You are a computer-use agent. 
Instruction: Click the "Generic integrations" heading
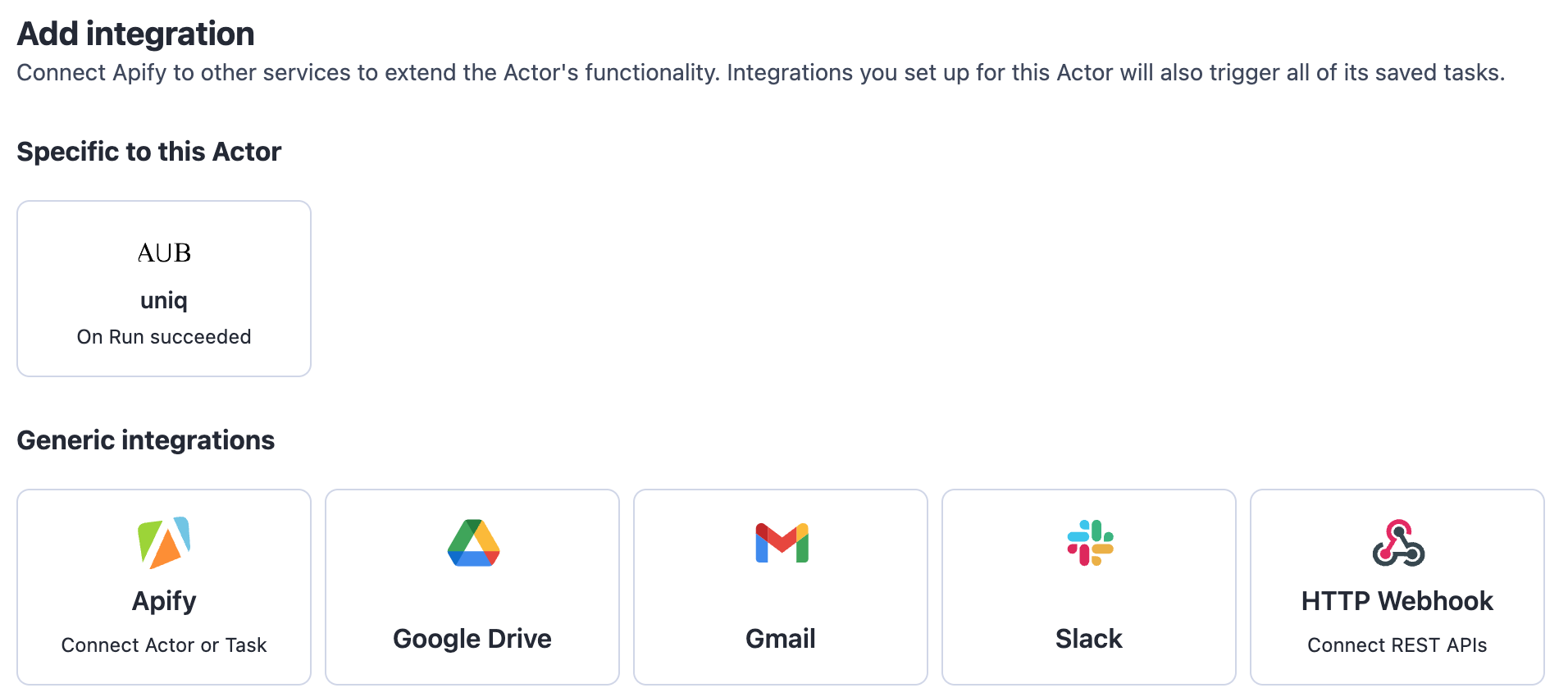[146, 440]
